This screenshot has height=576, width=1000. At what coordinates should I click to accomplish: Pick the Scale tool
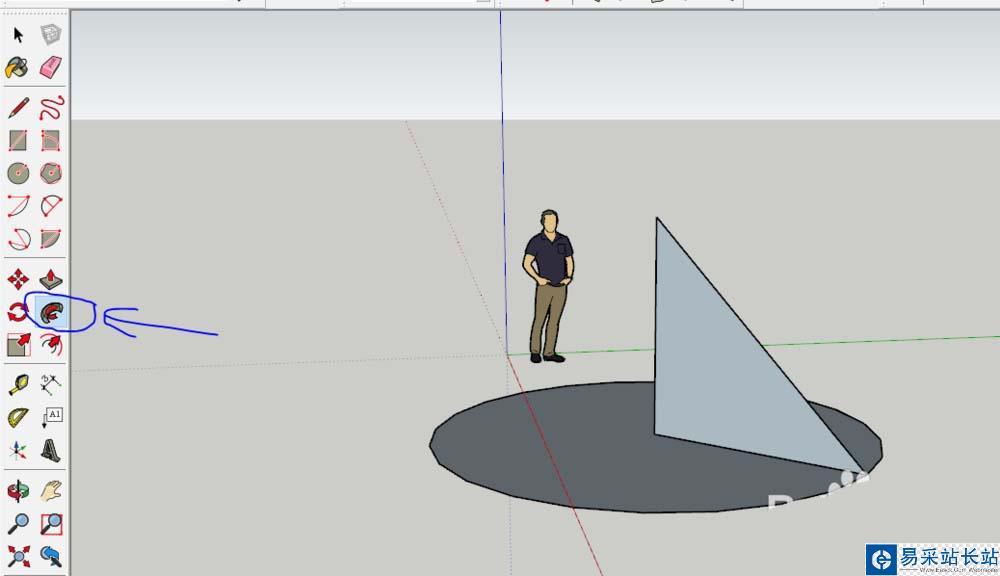(x=18, y=345)
